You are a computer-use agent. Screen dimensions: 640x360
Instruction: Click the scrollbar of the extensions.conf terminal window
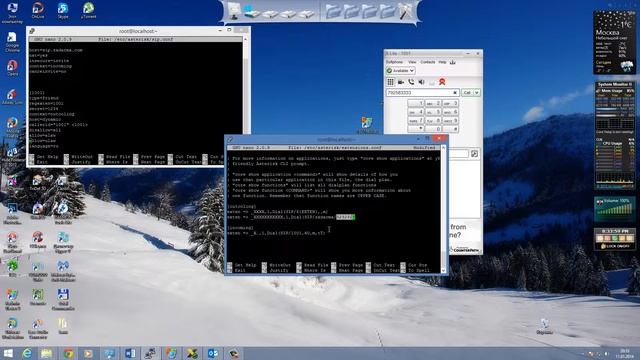pos(443,208)
